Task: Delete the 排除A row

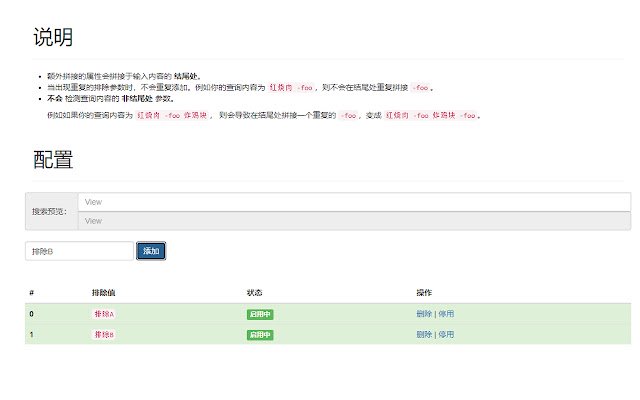Action: pos(424,314)
